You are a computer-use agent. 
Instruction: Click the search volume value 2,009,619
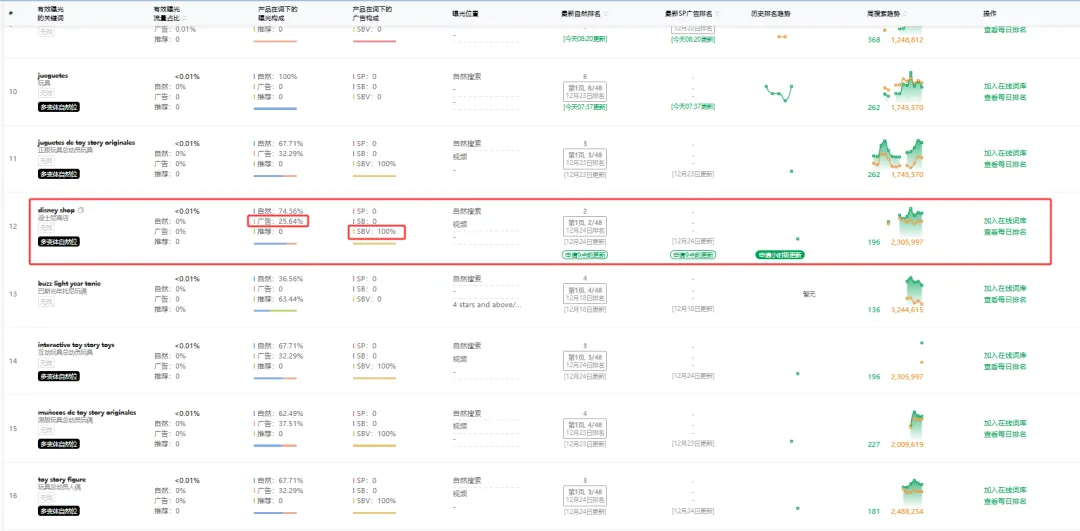click(907, 444)
